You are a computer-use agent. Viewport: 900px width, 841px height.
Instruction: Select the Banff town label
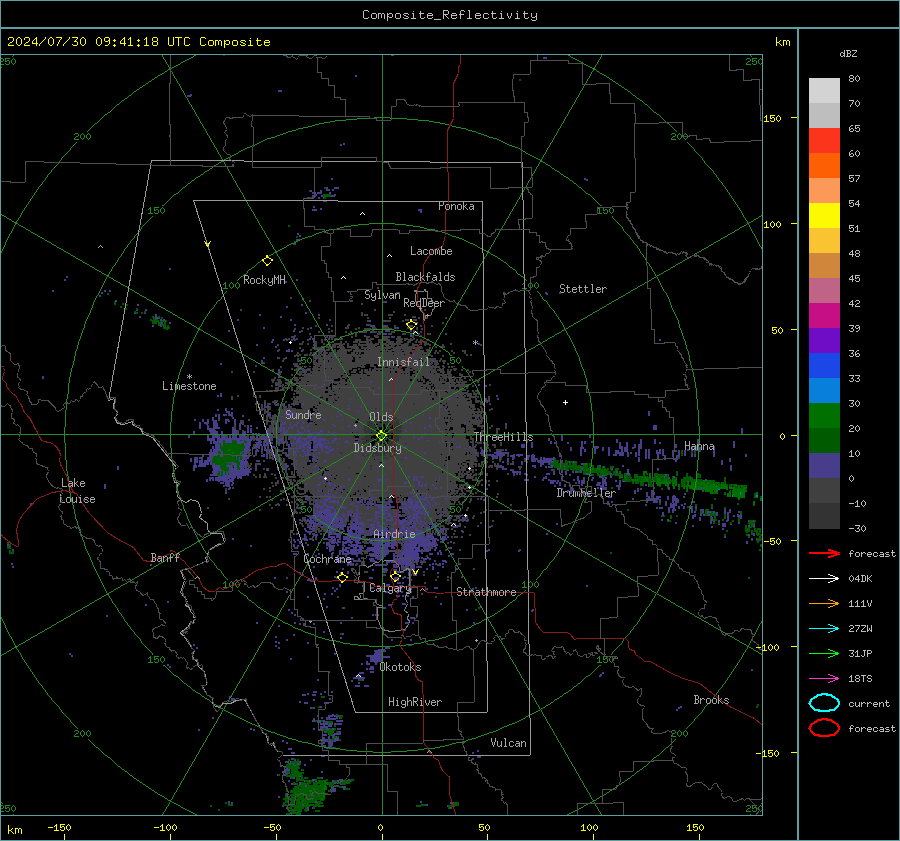165,557
